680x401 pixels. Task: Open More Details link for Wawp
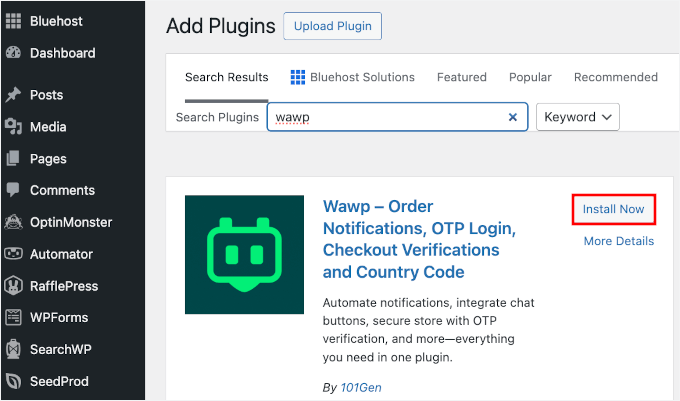point(618,241)
